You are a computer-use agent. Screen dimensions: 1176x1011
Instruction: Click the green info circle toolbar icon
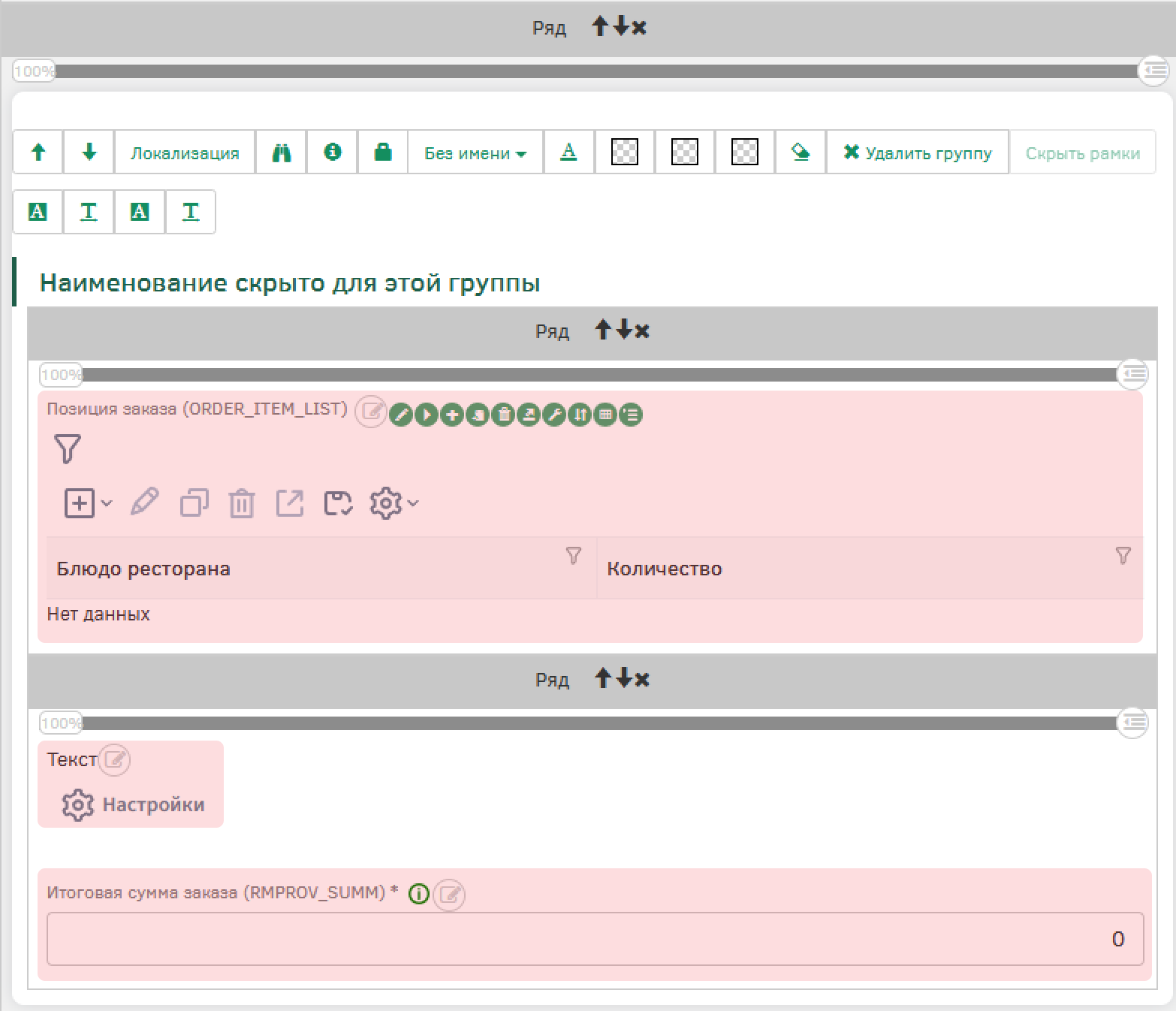332,152
